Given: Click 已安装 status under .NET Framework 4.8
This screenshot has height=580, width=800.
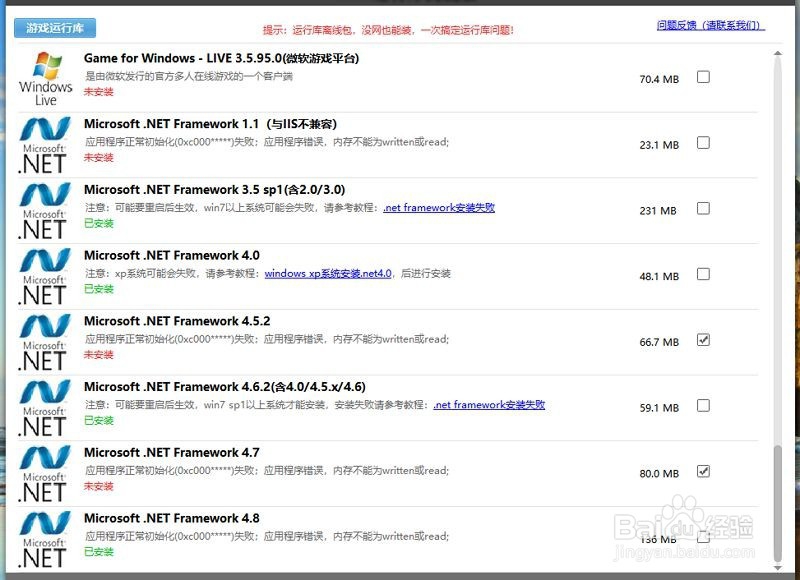Looking at the screenshot, I should [x=99, y=552].
